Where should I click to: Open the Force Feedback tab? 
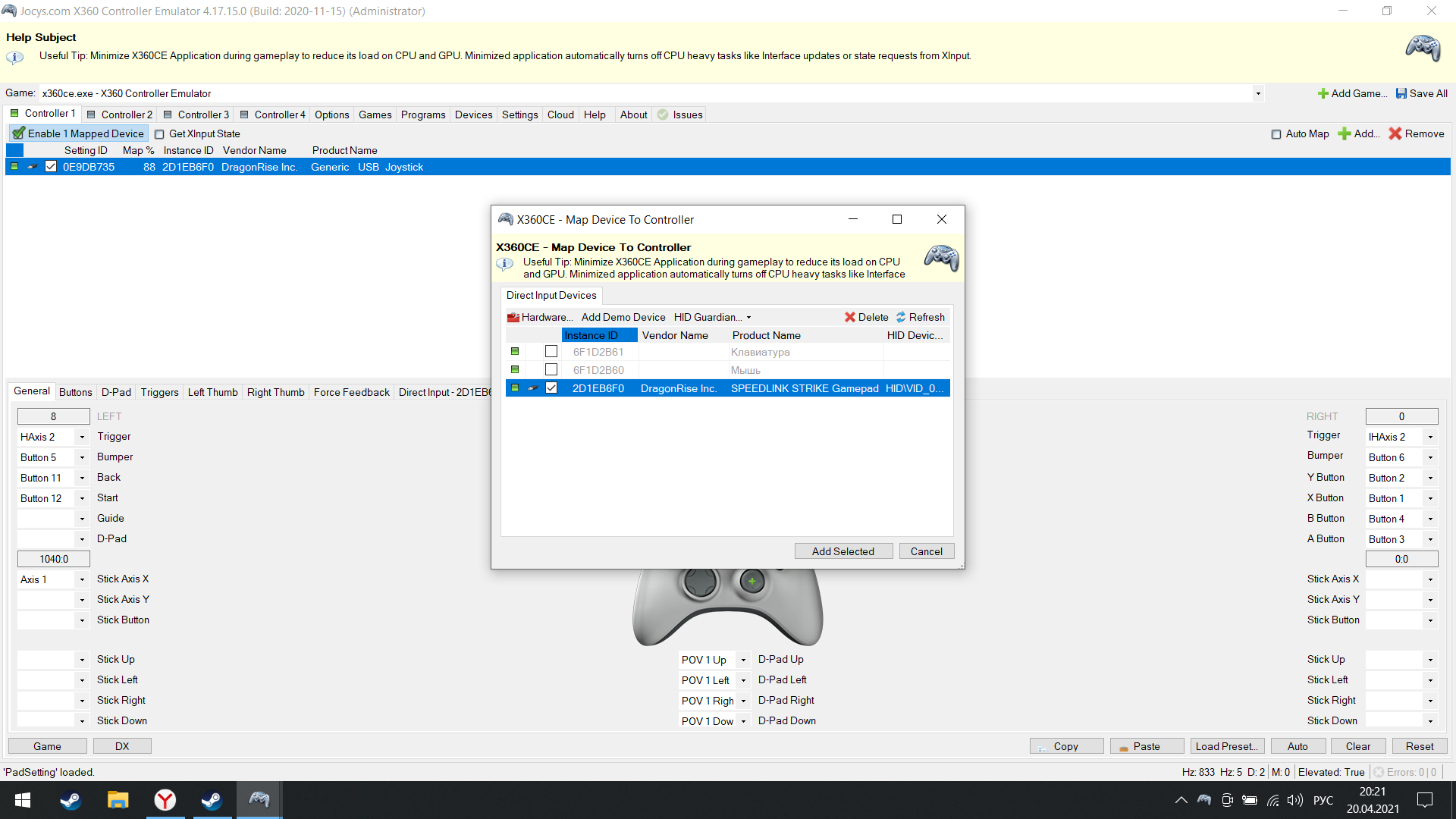click(352, 392)
